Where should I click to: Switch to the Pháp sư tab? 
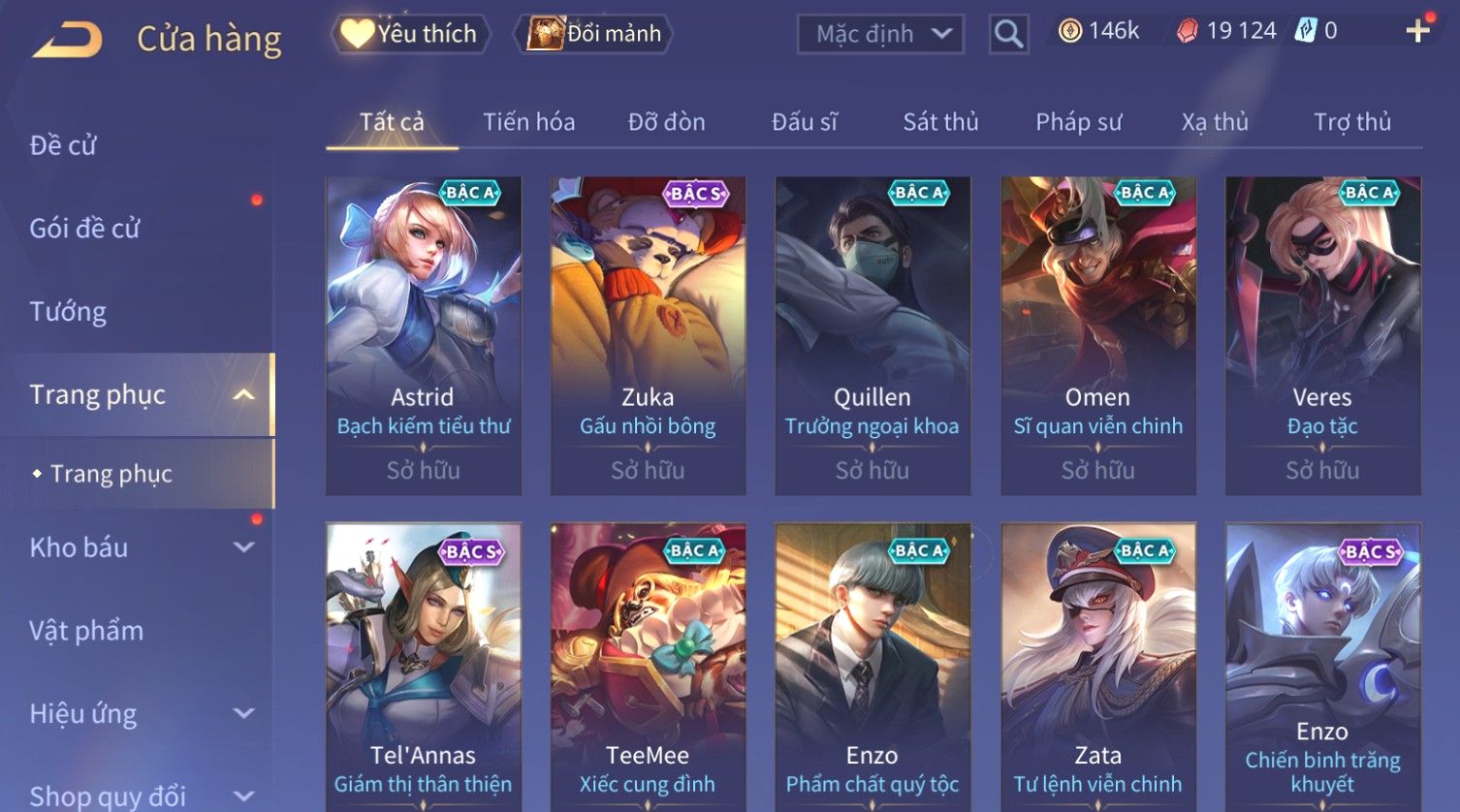[x=1078, y=122]
